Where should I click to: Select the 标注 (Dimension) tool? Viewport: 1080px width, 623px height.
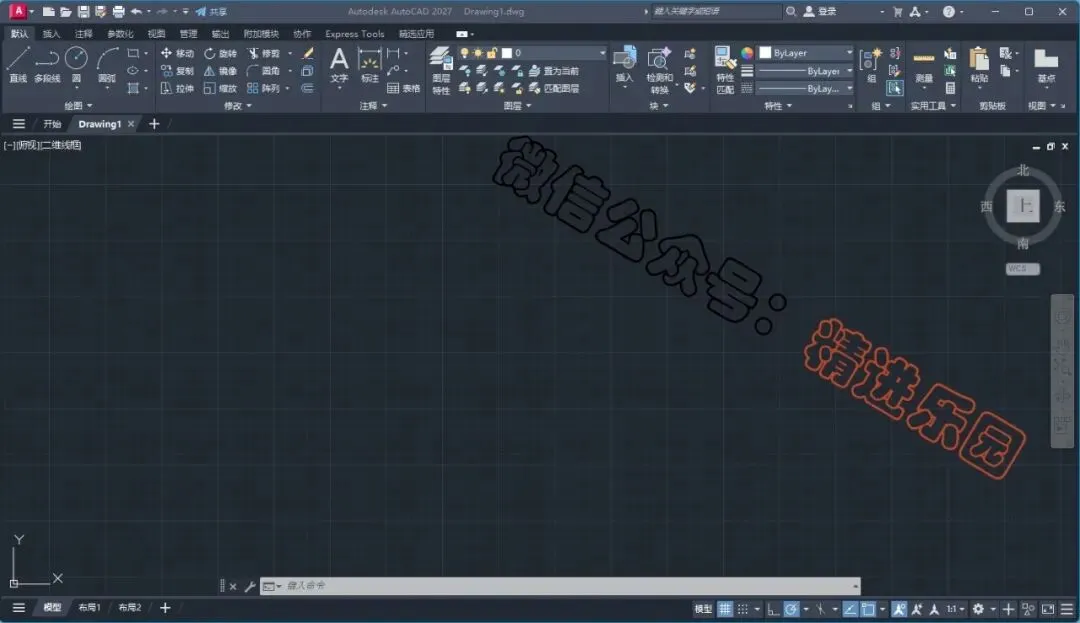tap(369, 65)
